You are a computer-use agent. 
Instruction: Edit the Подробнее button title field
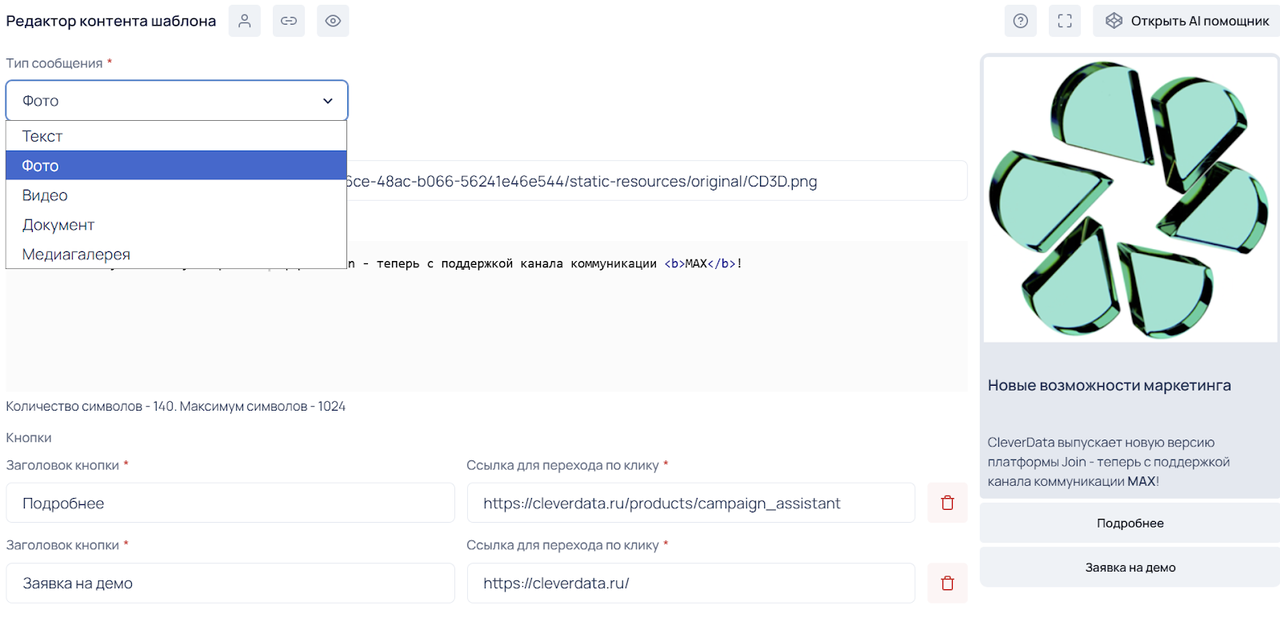(230, 503)
